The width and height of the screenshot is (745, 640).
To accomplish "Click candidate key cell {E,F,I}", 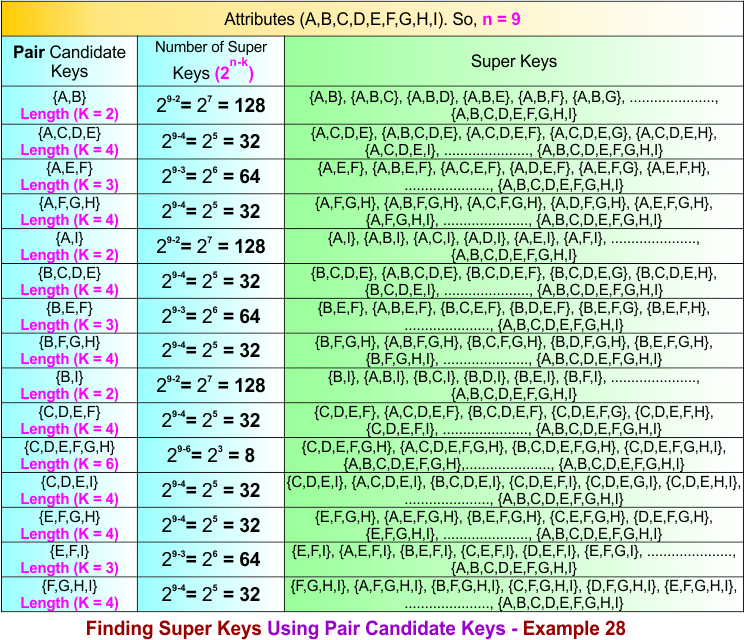I will [x=69, y=560].
